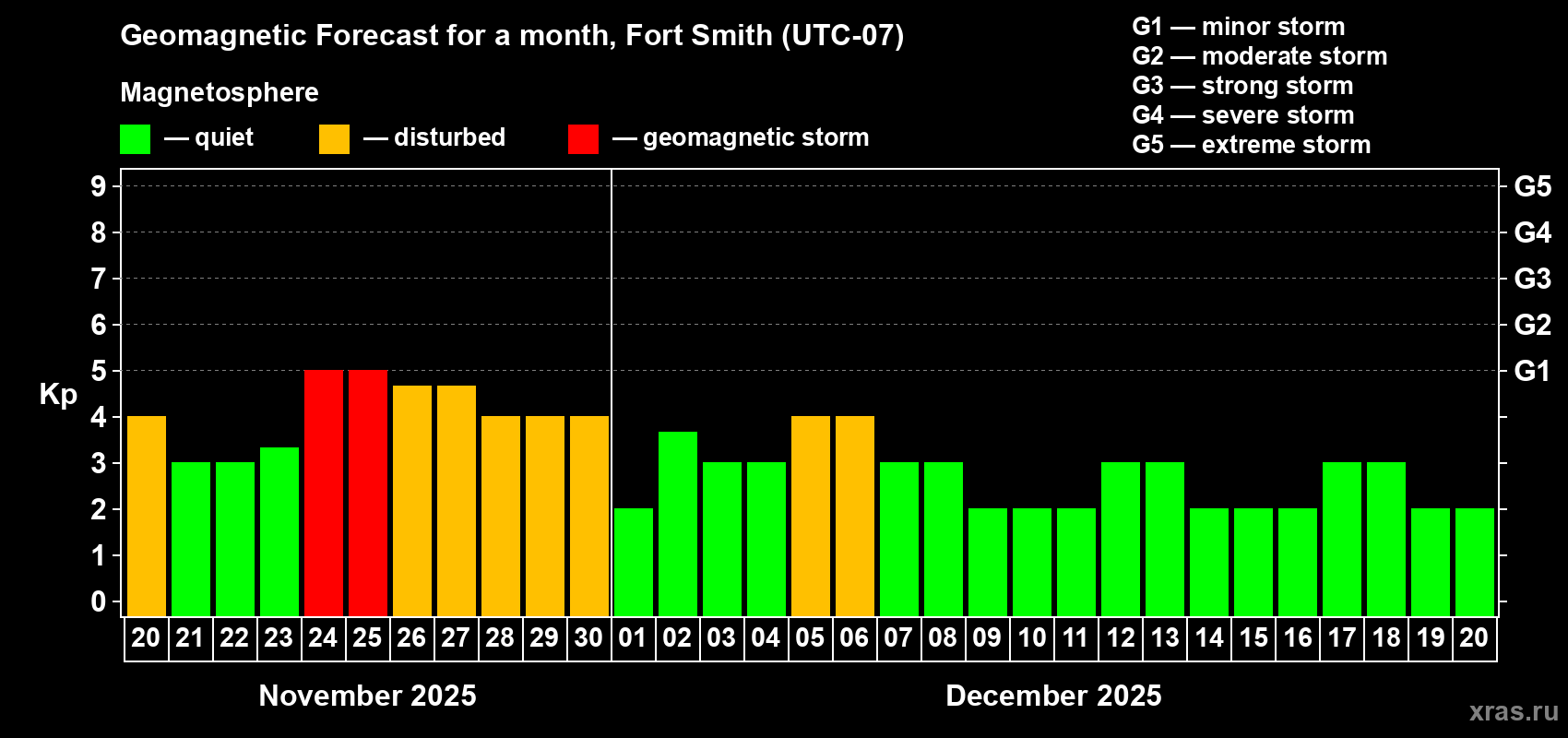Click the chart title Geomagnetic Forecast
Viewport: 1568px width, 738px height.
click(x=512, y=35)
